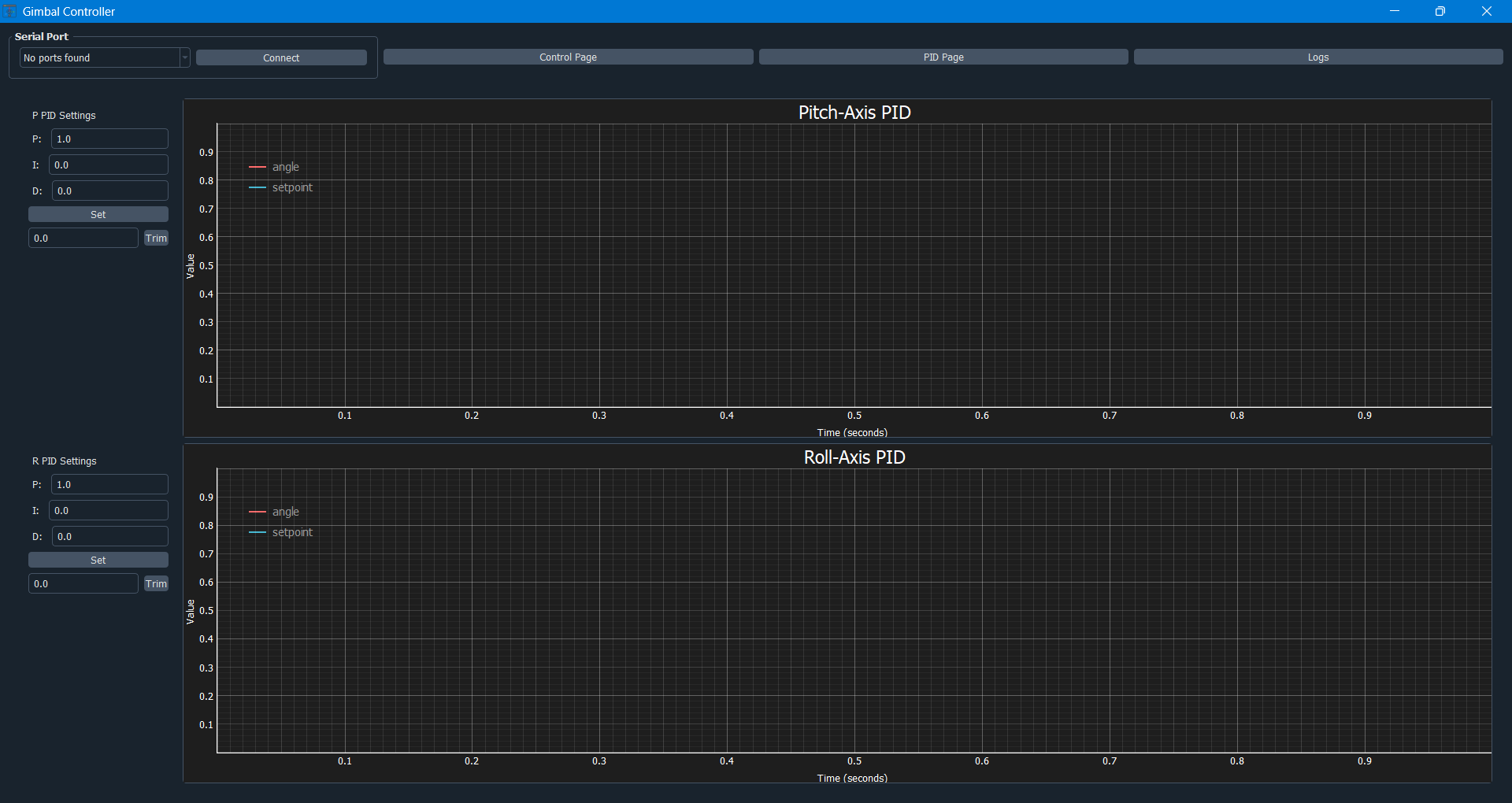The image size is (1512, 803).
Task: Select the pitch D gain field
Action: point(109,191)
